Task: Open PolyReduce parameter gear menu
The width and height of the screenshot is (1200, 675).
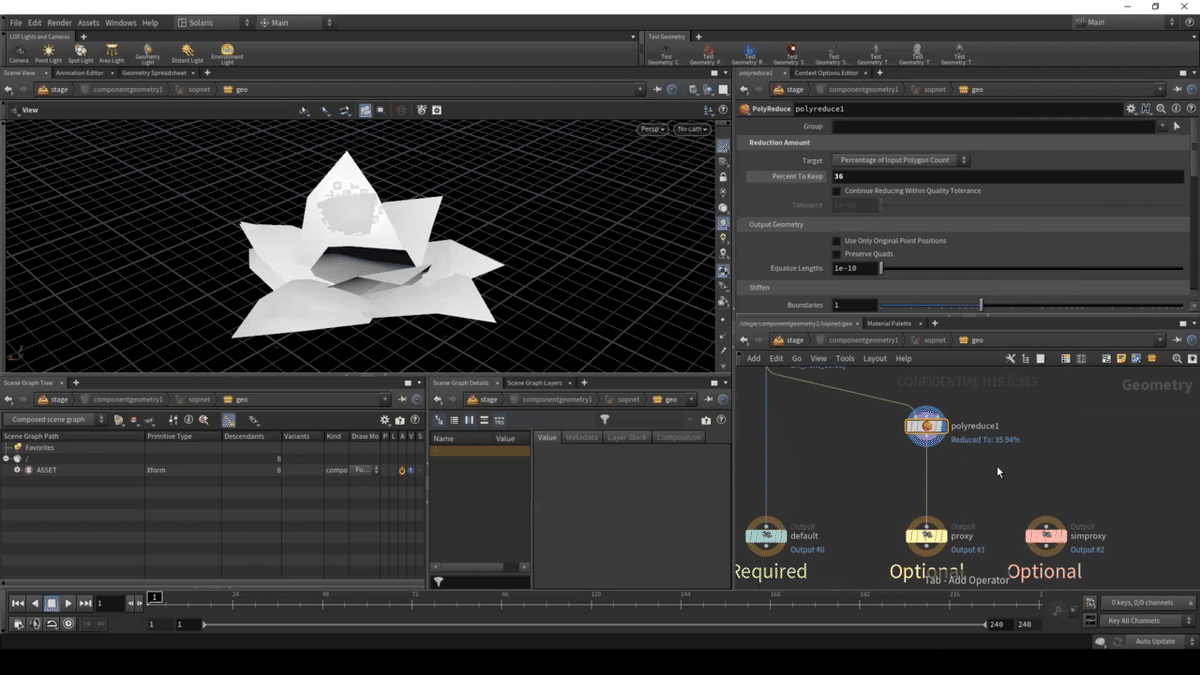Action: [x=1131, y=109]
